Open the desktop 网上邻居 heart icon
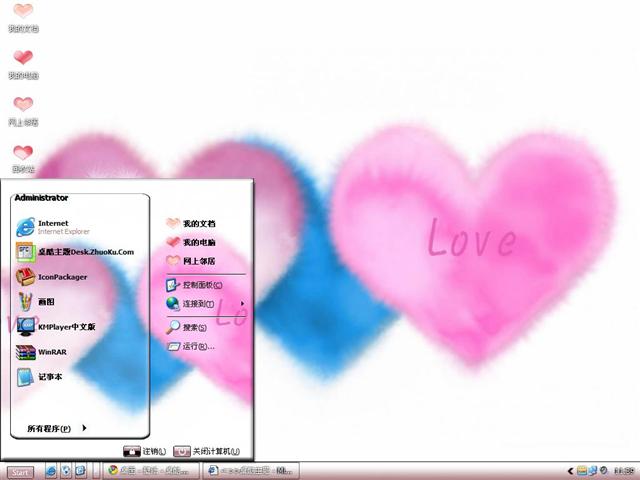640x480 pixels. [23, 111]
